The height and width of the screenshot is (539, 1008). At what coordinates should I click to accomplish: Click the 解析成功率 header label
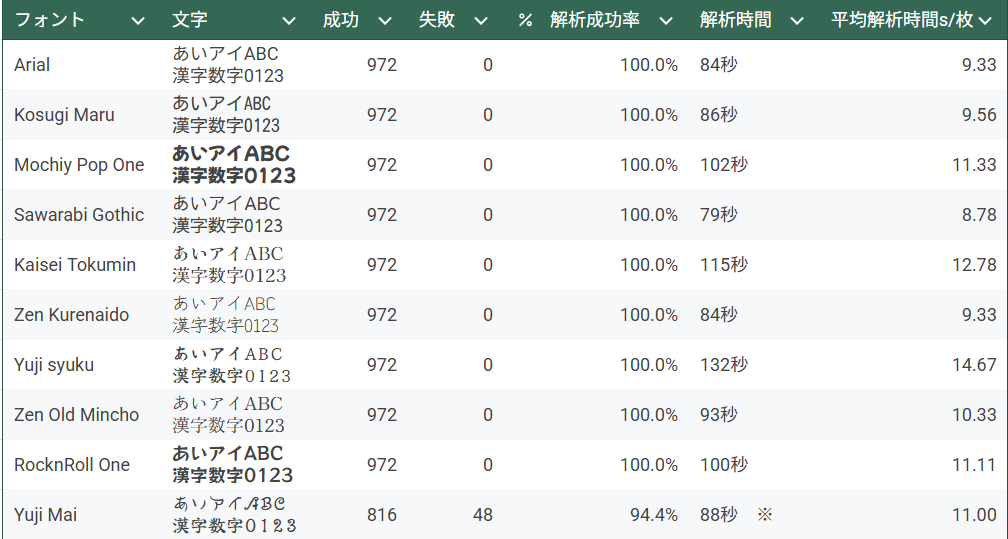click(595, 20)
